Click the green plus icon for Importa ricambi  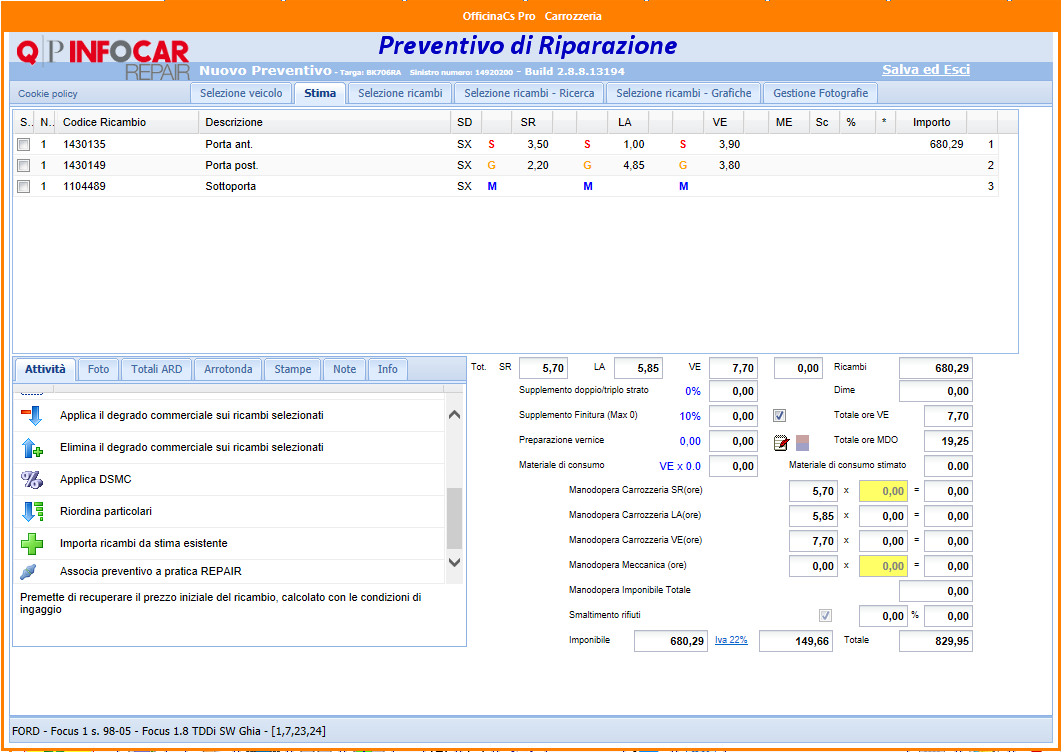[x=32, y=544]
